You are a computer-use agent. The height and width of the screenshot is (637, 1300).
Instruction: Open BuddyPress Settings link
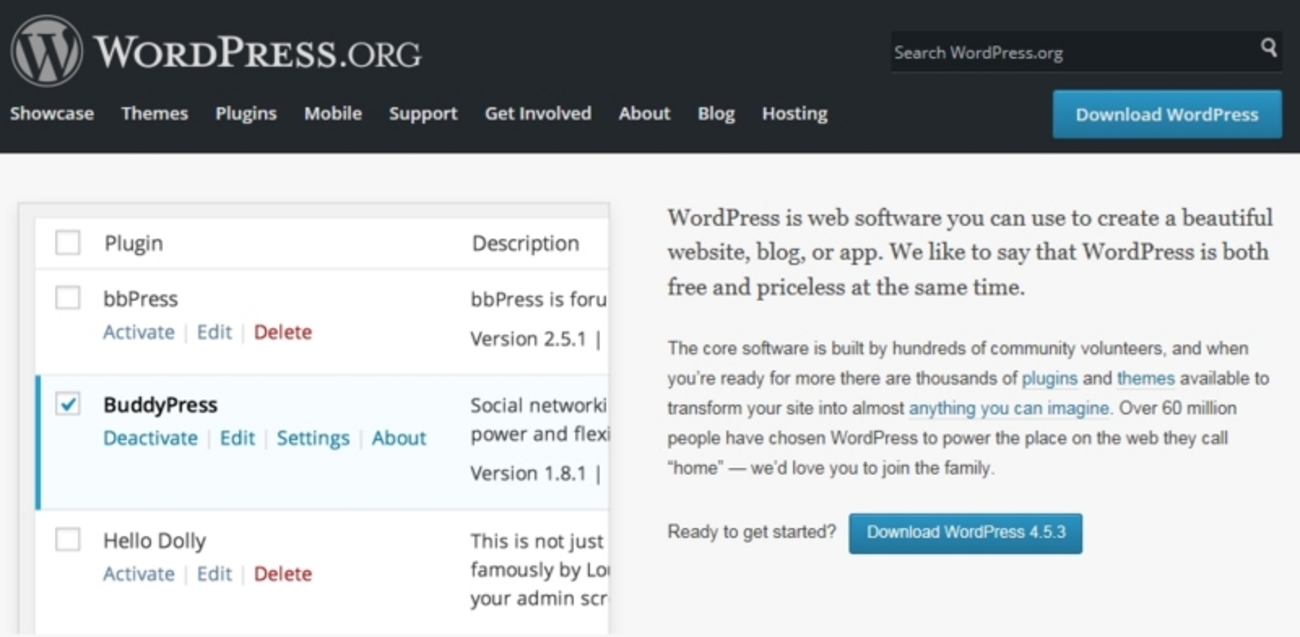click(x=313, y=438)
